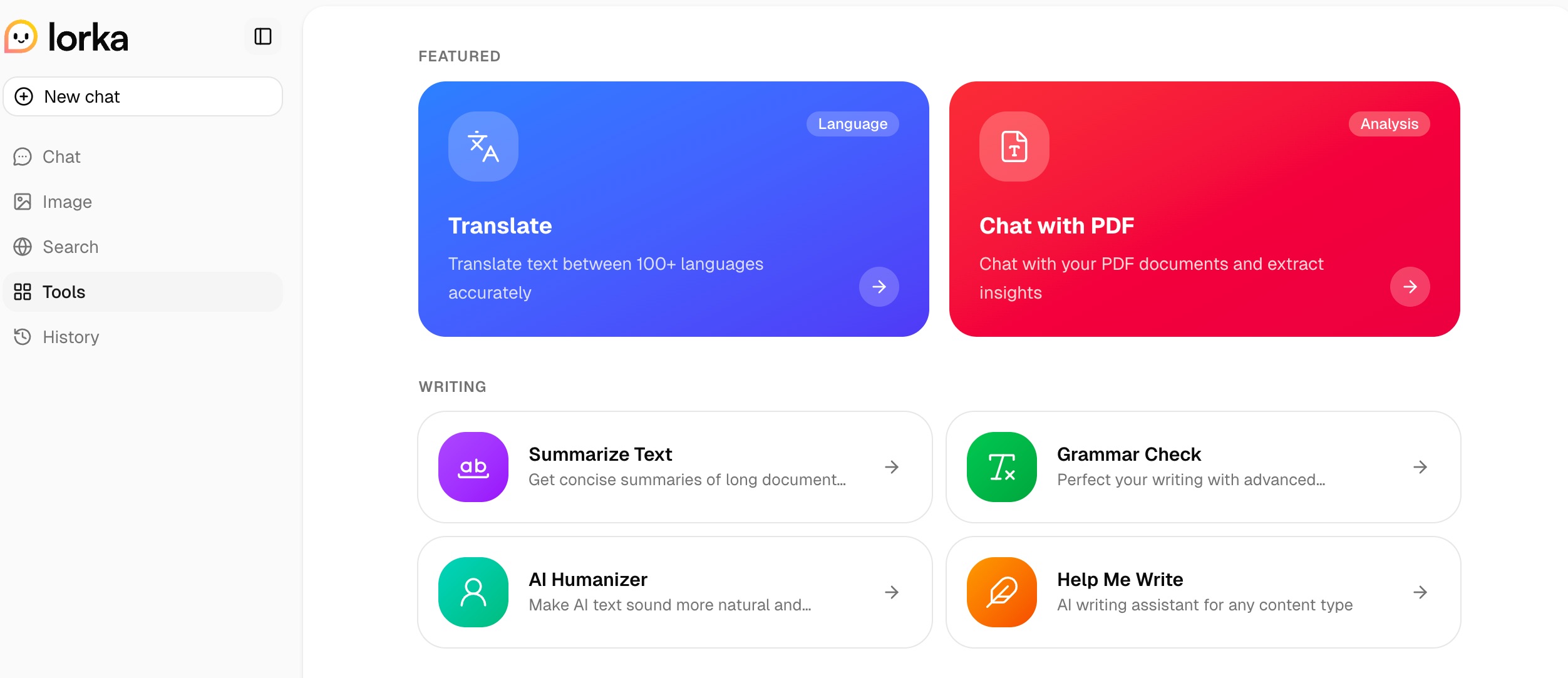Select the AI Humanizer person icon
This screenshot has width=1568, height=678.
pyautogui.click(x=473, y=592)
